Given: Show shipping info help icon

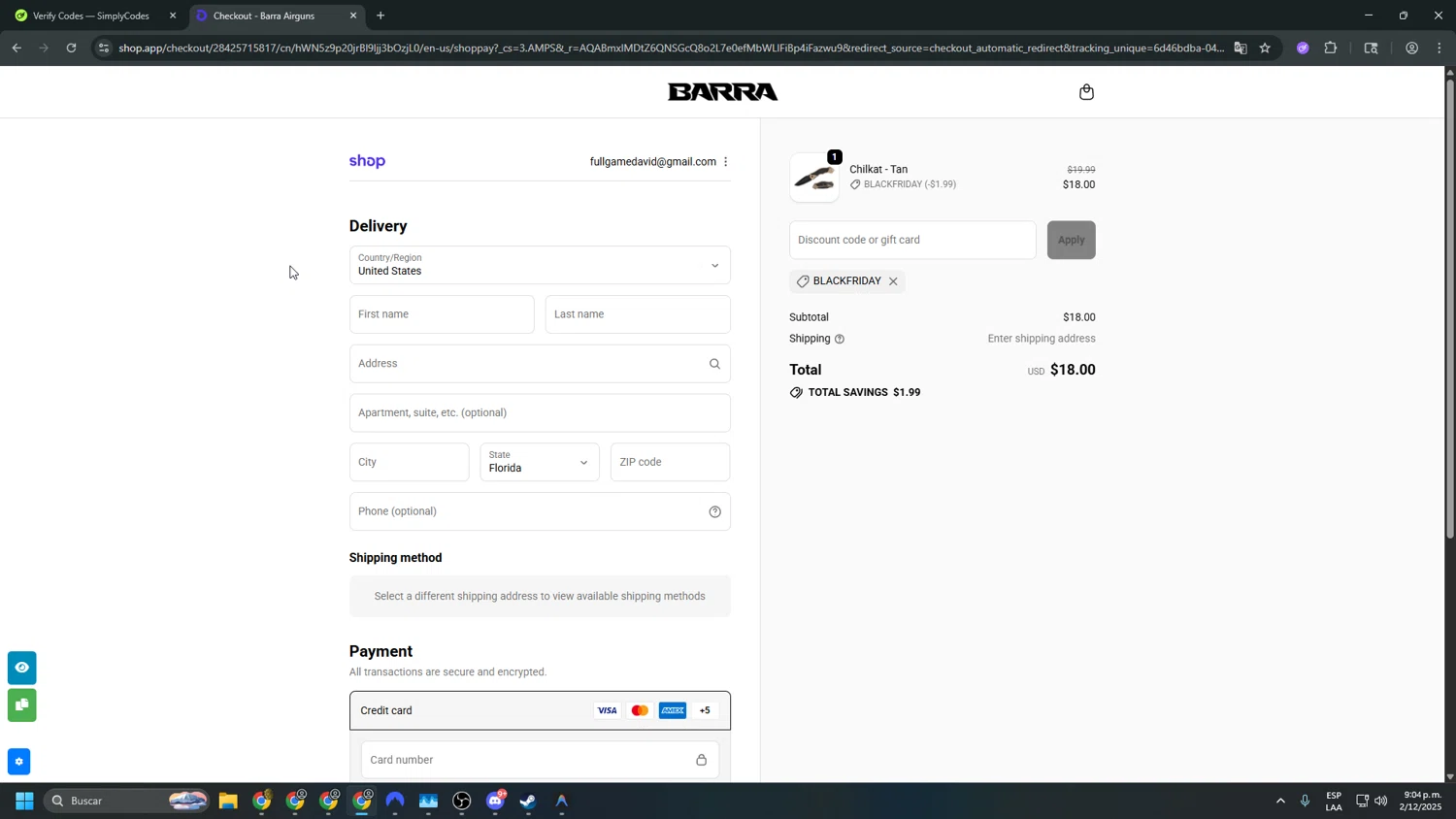Looking at the screenshot, I should coord(840,339).
